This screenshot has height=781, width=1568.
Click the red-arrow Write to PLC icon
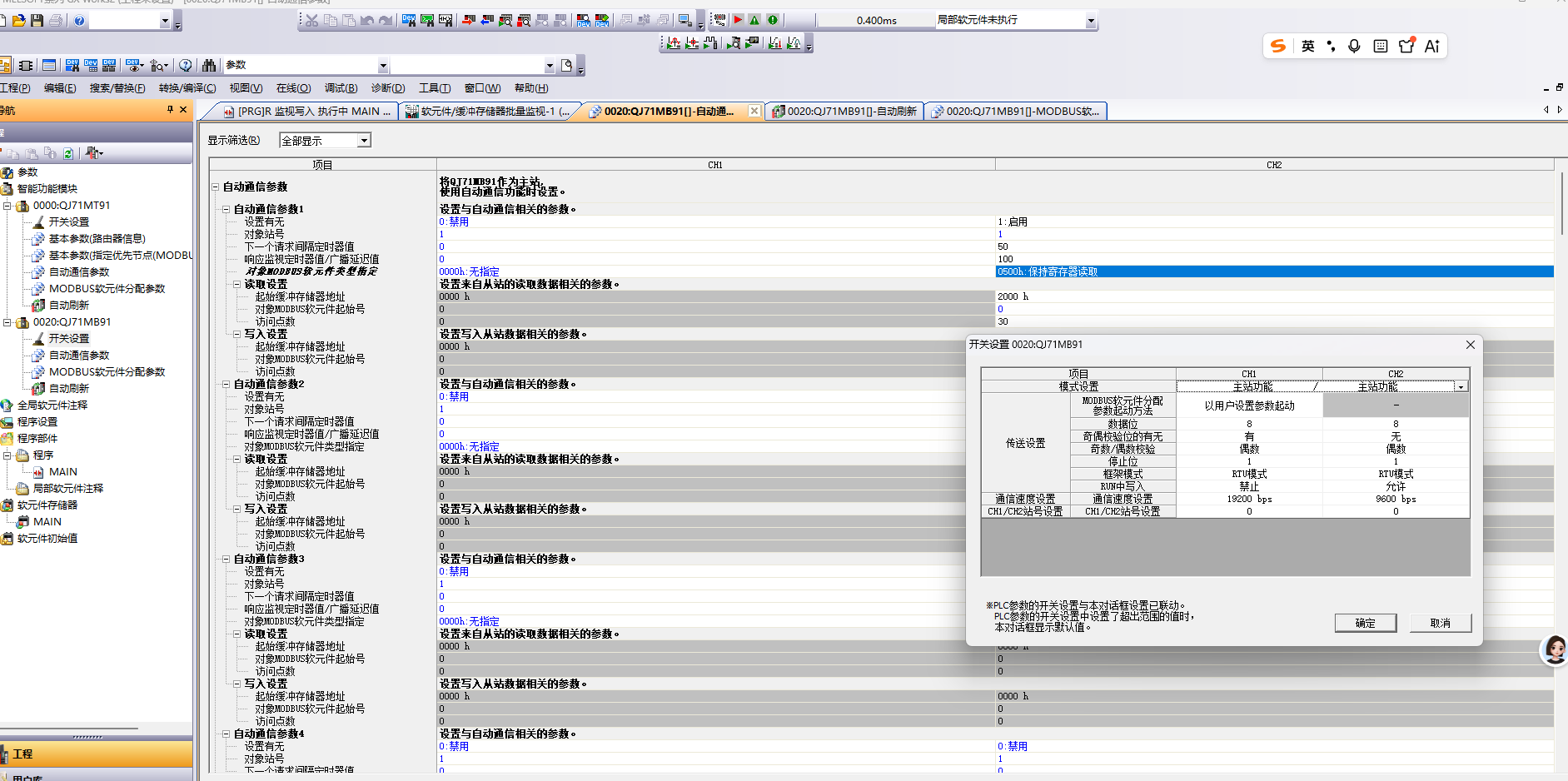[469, 20]
